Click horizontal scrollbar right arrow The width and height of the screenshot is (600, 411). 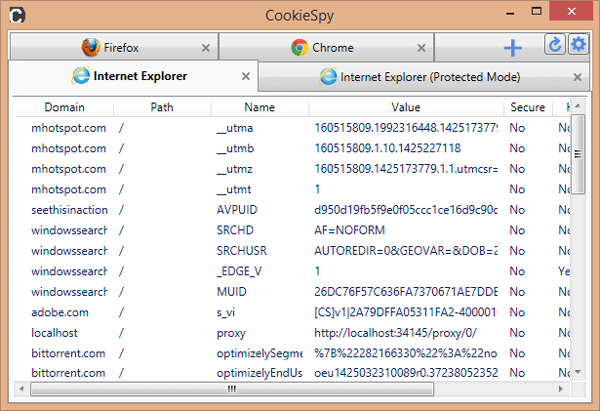561,389
